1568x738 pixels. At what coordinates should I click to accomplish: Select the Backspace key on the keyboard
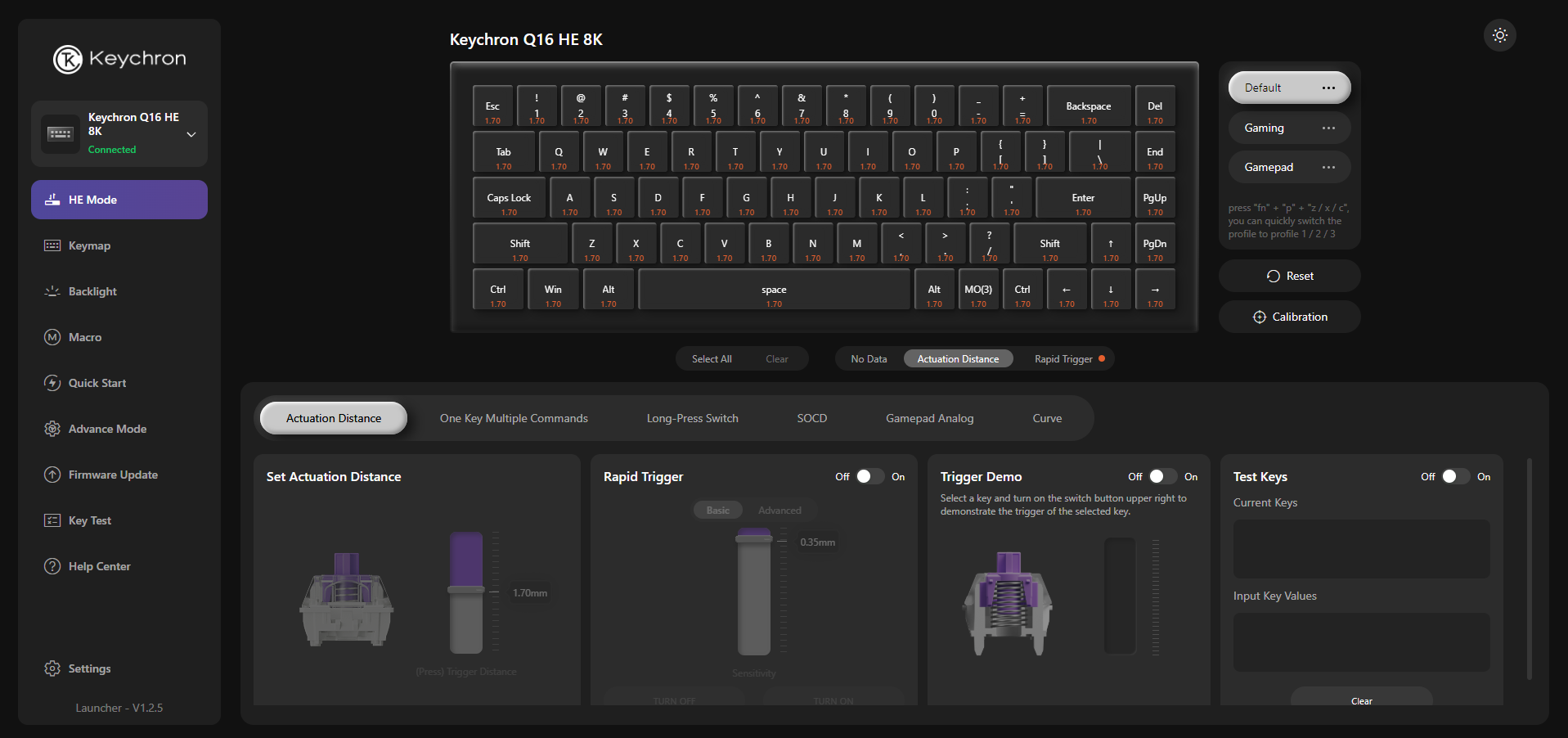point(1089,106)
